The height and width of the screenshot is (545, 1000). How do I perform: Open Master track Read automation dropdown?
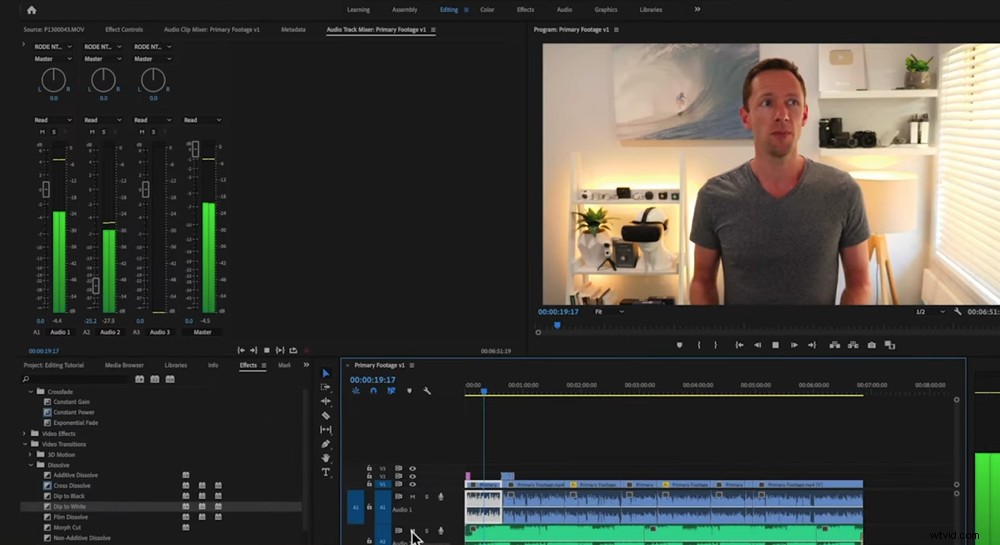pos(202,120)
